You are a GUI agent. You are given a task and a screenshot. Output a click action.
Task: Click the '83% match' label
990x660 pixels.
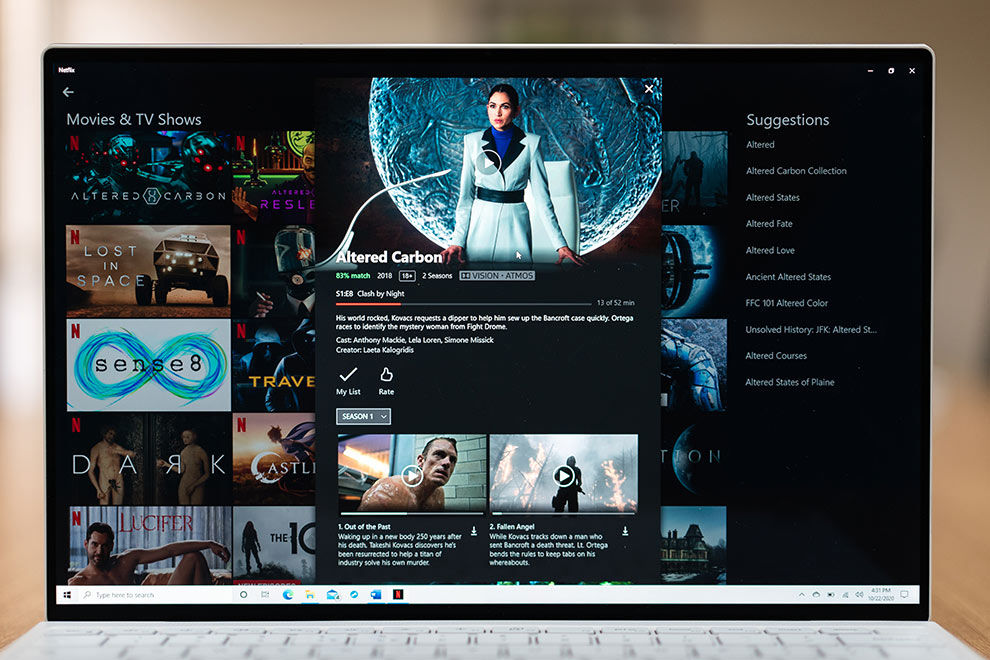[x=353, y=276]
